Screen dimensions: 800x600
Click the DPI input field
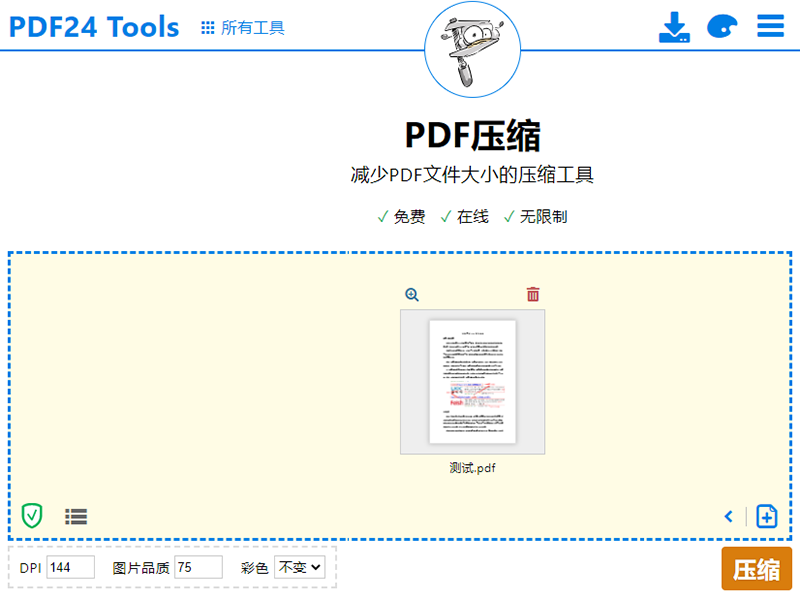pos(70,567)
